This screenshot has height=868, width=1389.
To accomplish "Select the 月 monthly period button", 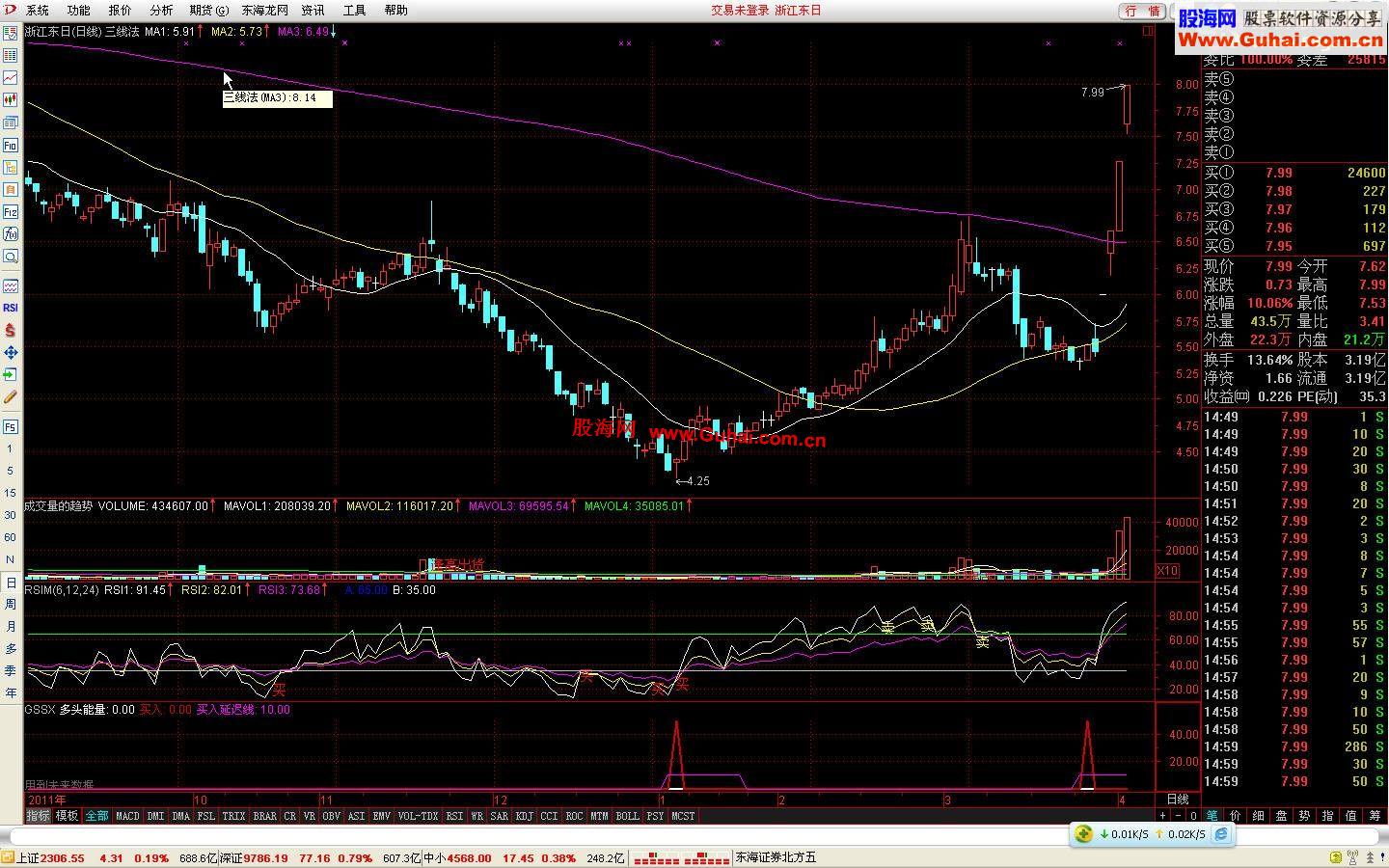I will (x=11, y=627).
